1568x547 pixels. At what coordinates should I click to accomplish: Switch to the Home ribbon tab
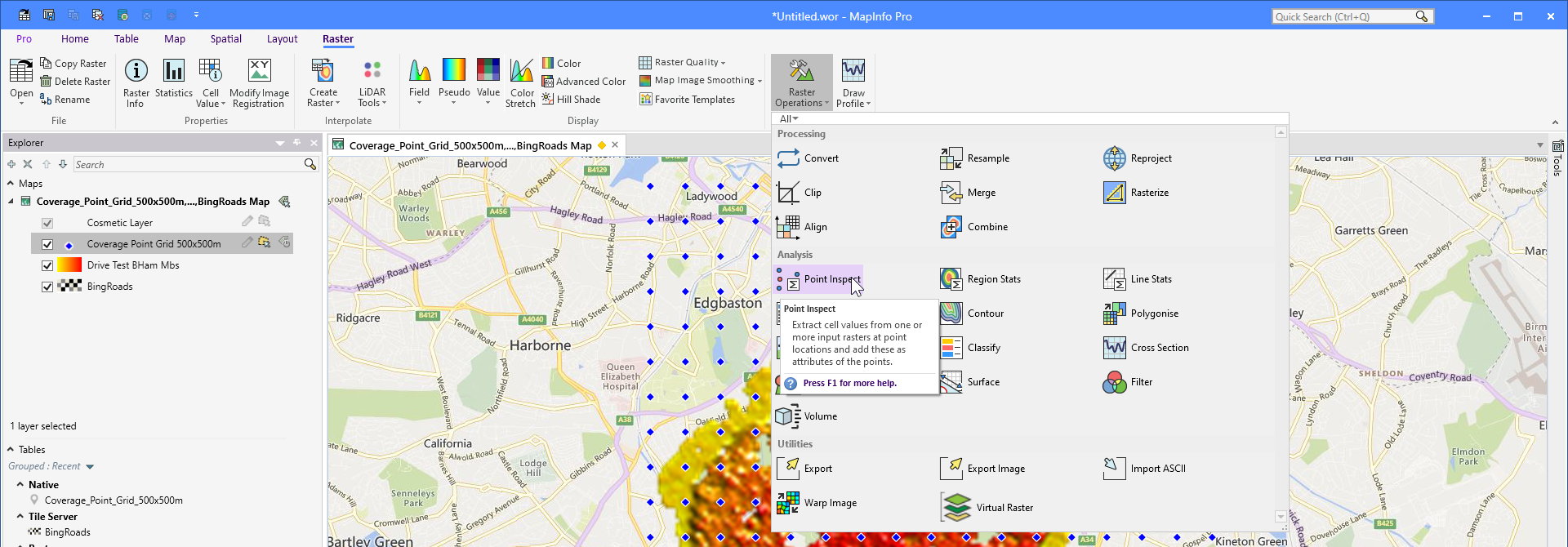75,39
